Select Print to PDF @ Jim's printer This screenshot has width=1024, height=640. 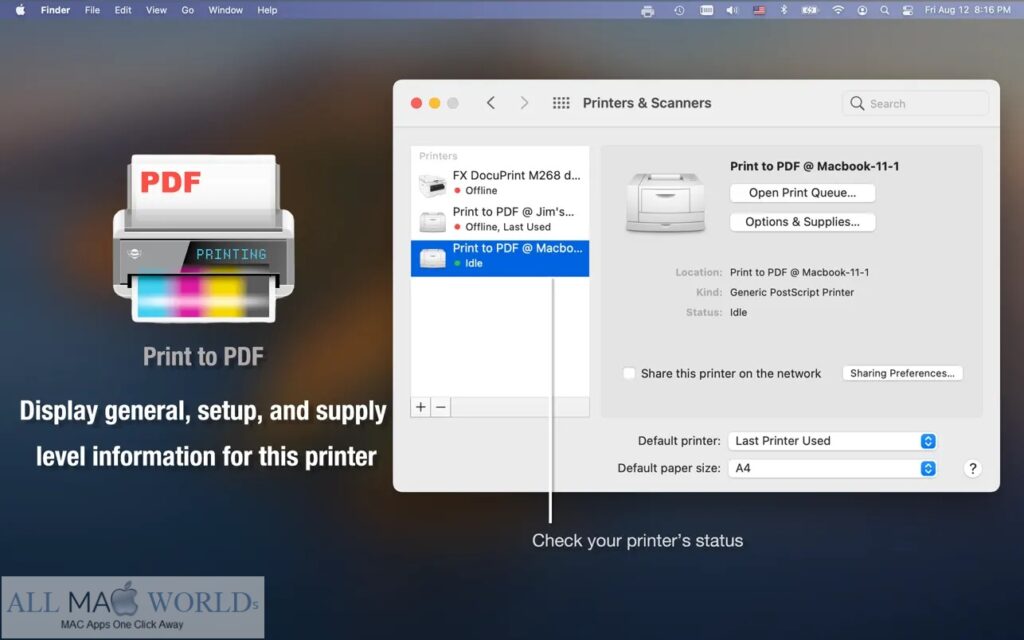(x=500, y=219)
